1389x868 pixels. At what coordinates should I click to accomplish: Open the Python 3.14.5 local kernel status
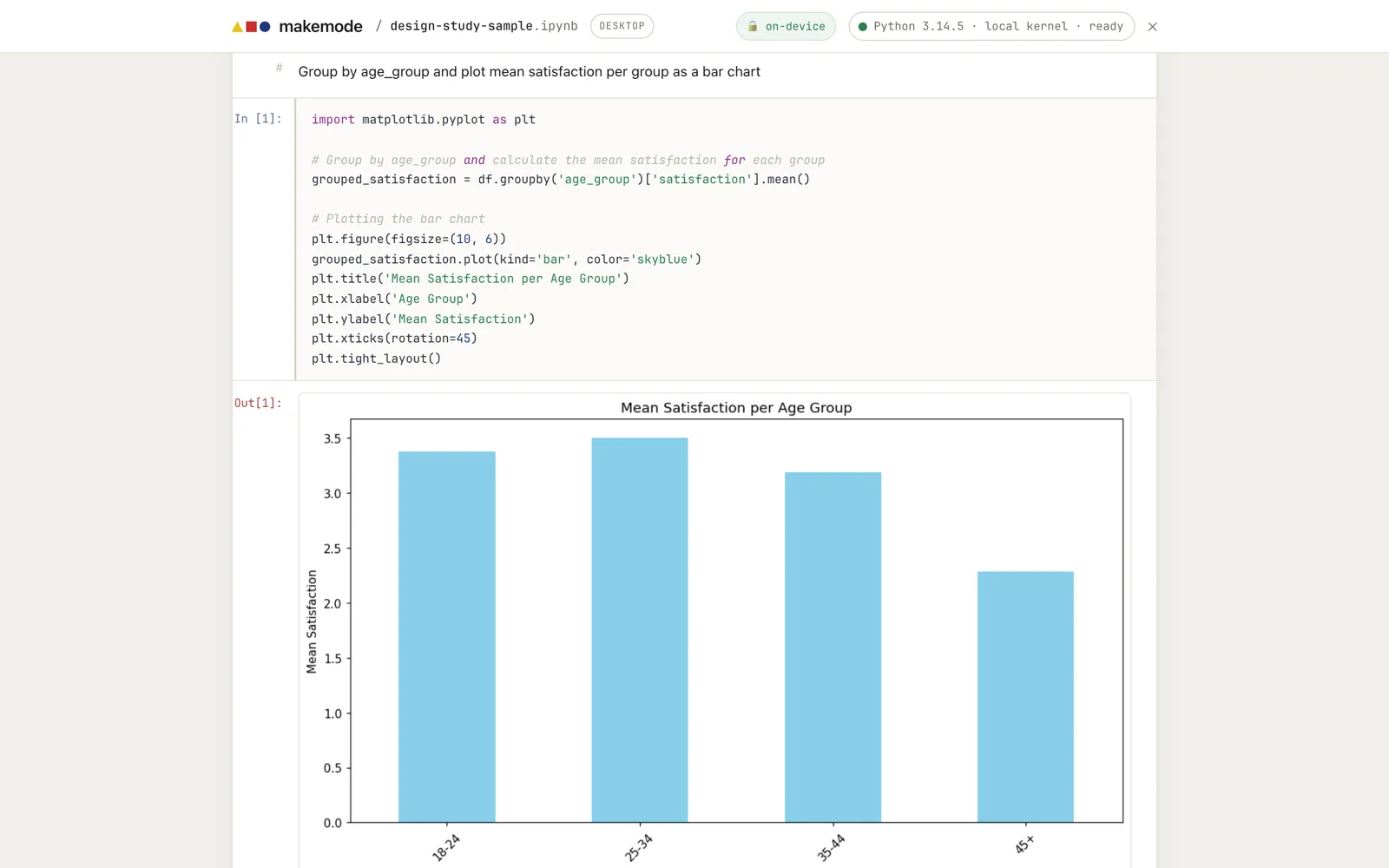991,26
